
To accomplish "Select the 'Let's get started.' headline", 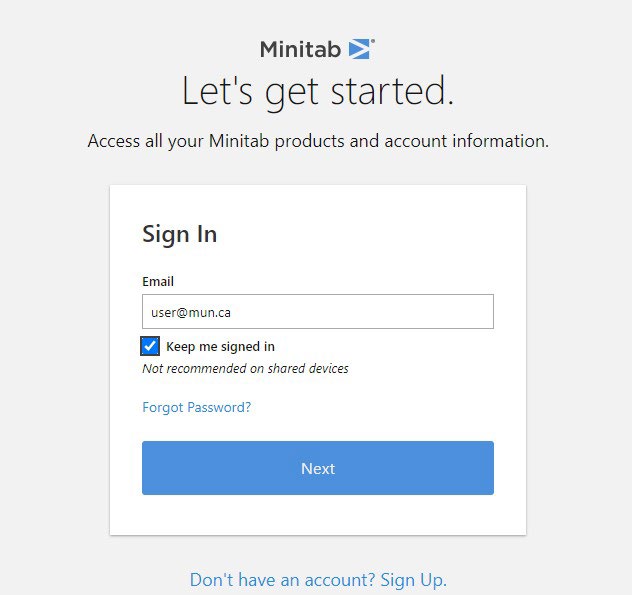I will click(x=318, y=91).
